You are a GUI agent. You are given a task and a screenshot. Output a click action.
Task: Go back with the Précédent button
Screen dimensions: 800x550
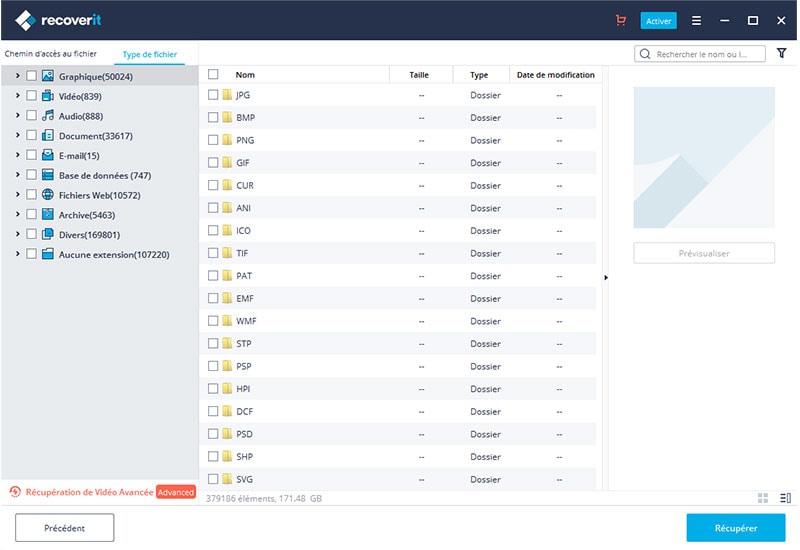65,528
